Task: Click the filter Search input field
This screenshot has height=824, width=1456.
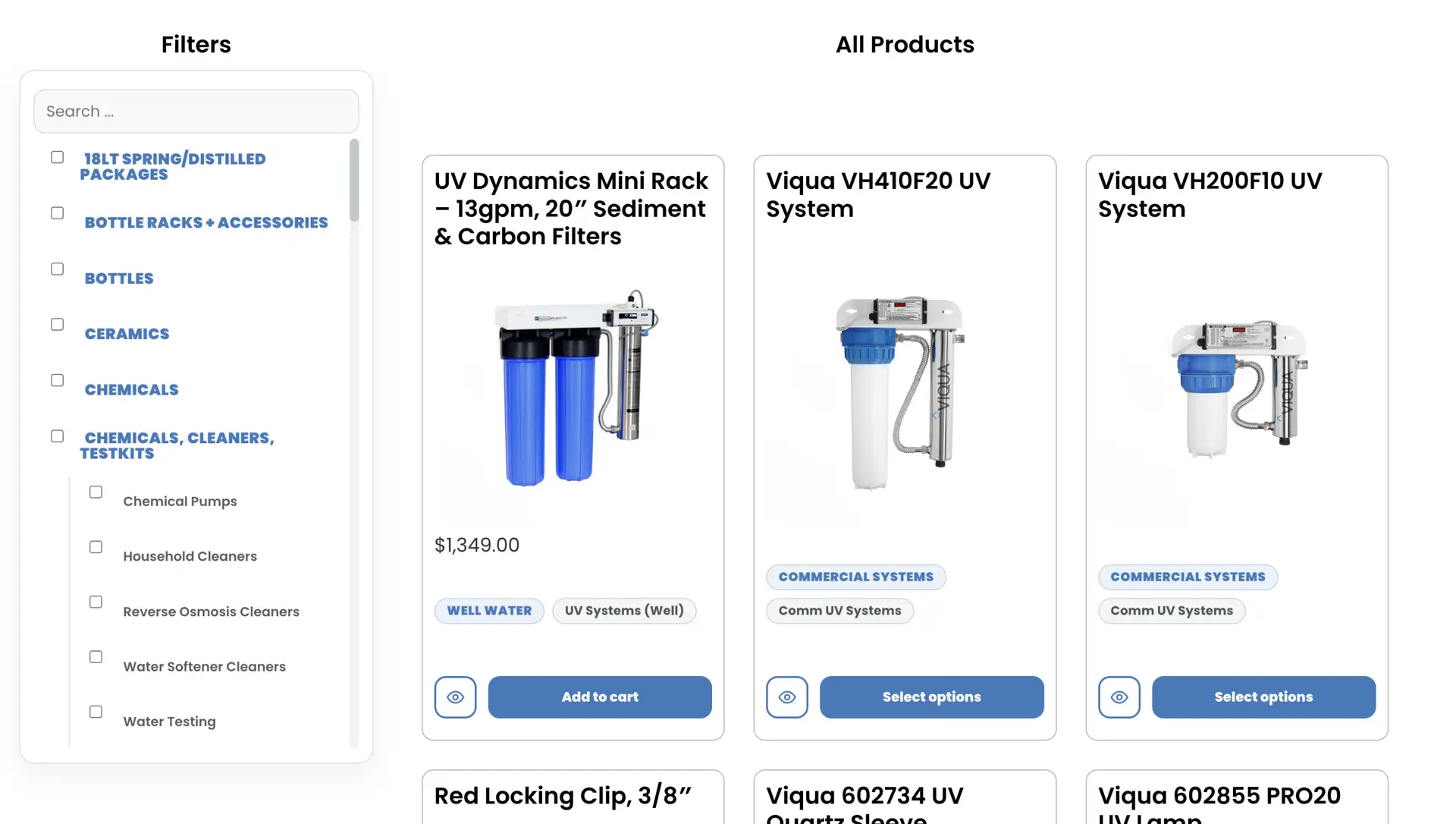Action: tap(196, 112)
